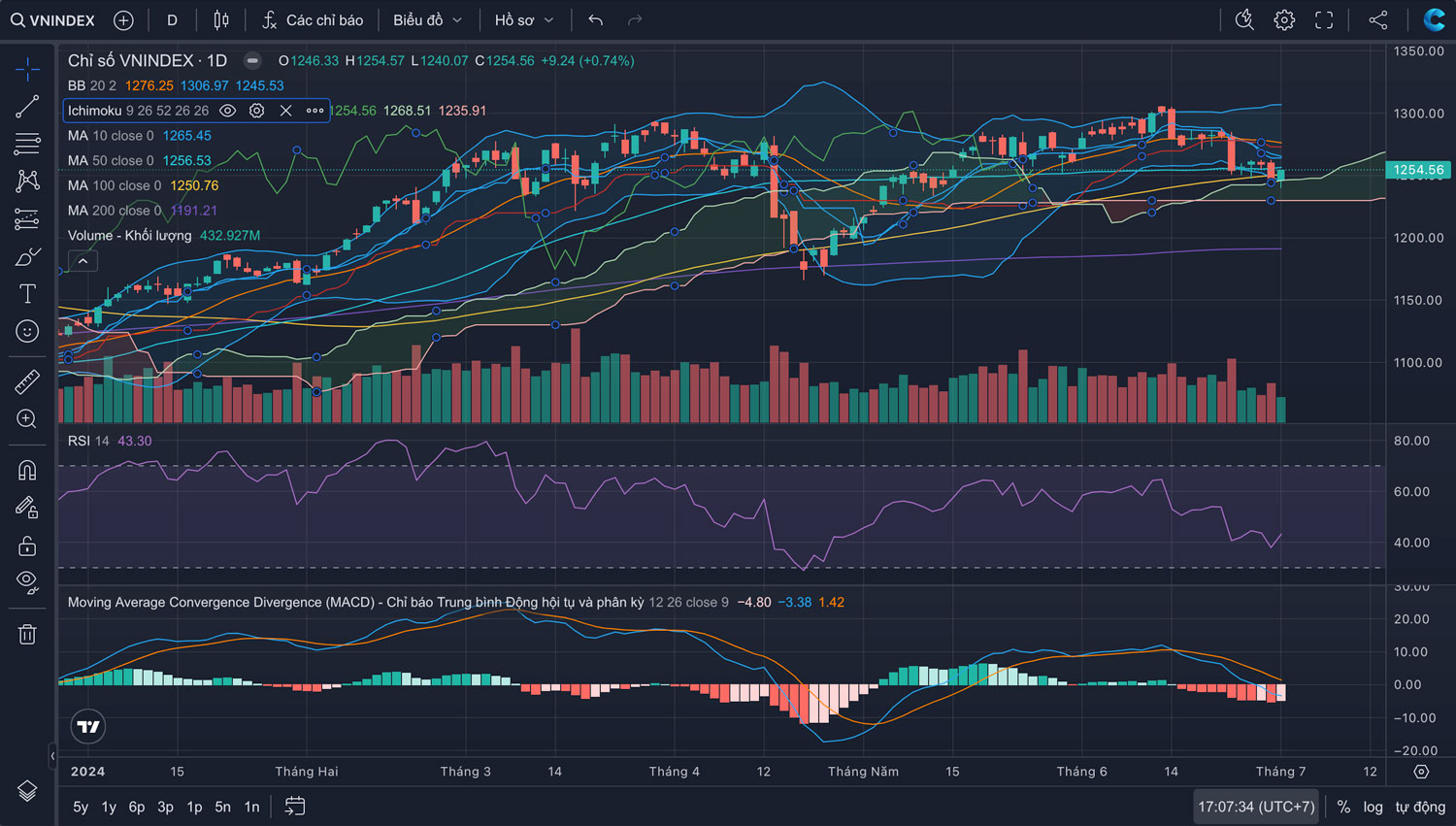Click the share chart icon
Screen dimensions: 1456x826
click(x=1378, y=20)
